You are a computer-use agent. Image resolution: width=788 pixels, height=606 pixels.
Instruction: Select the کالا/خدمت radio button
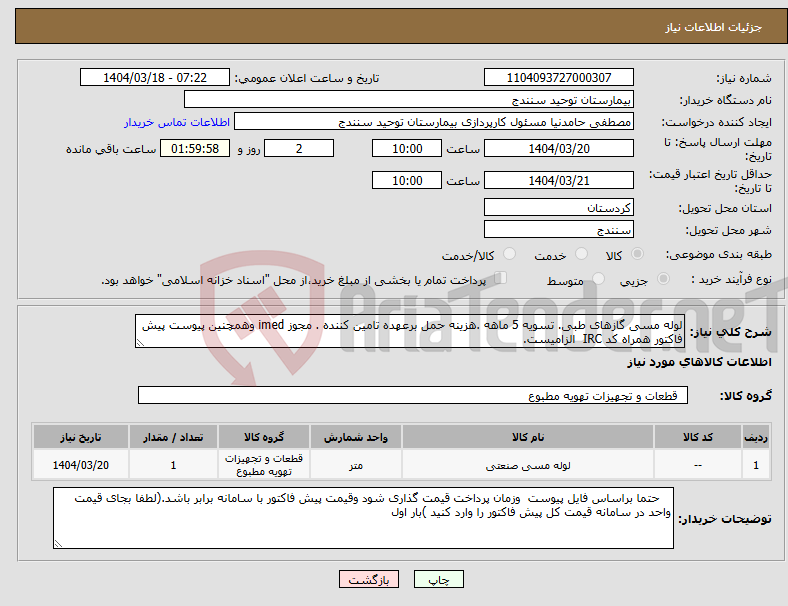[x=510, y=254]
